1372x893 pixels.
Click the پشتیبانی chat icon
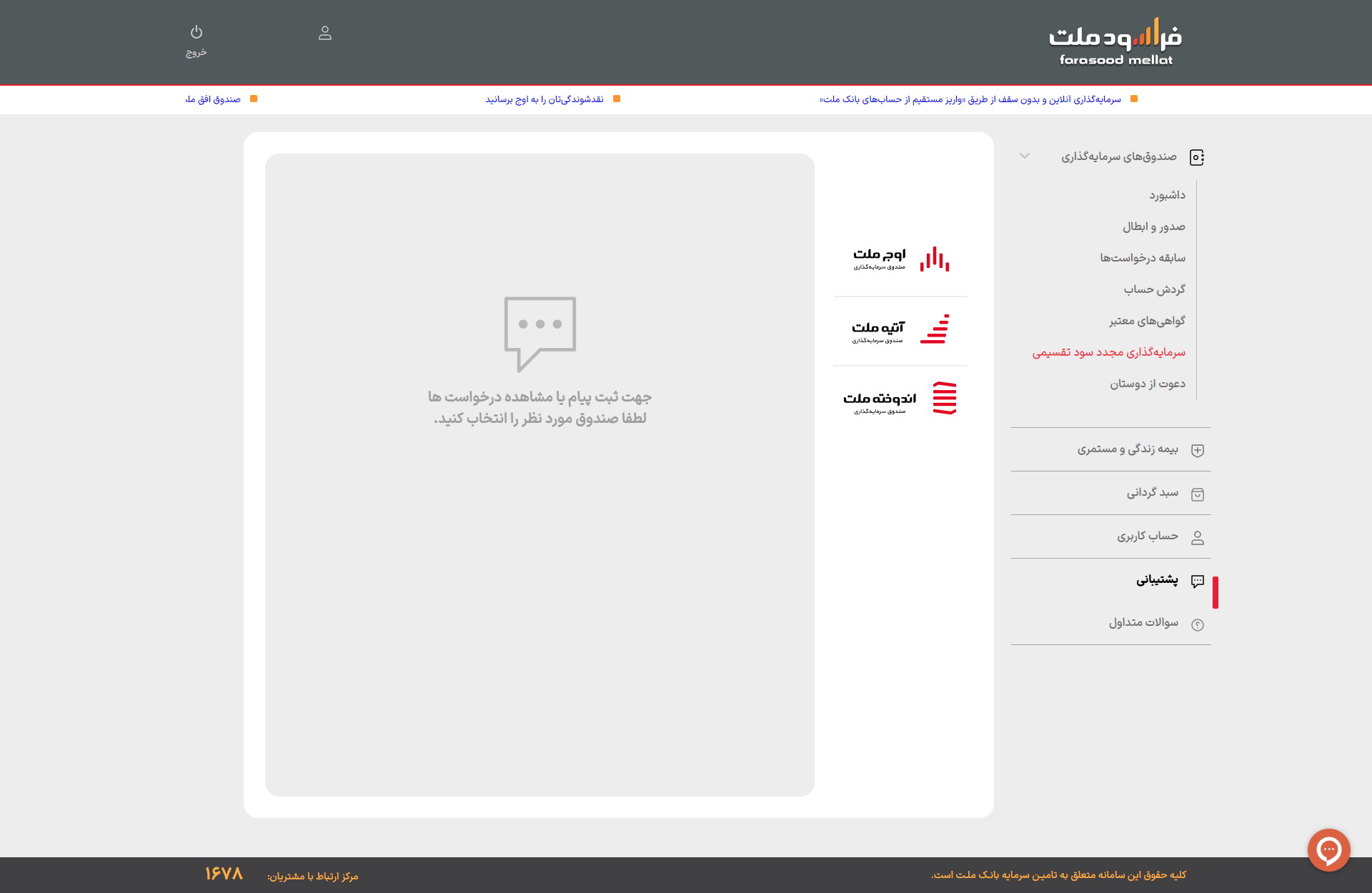point(1198,582)
